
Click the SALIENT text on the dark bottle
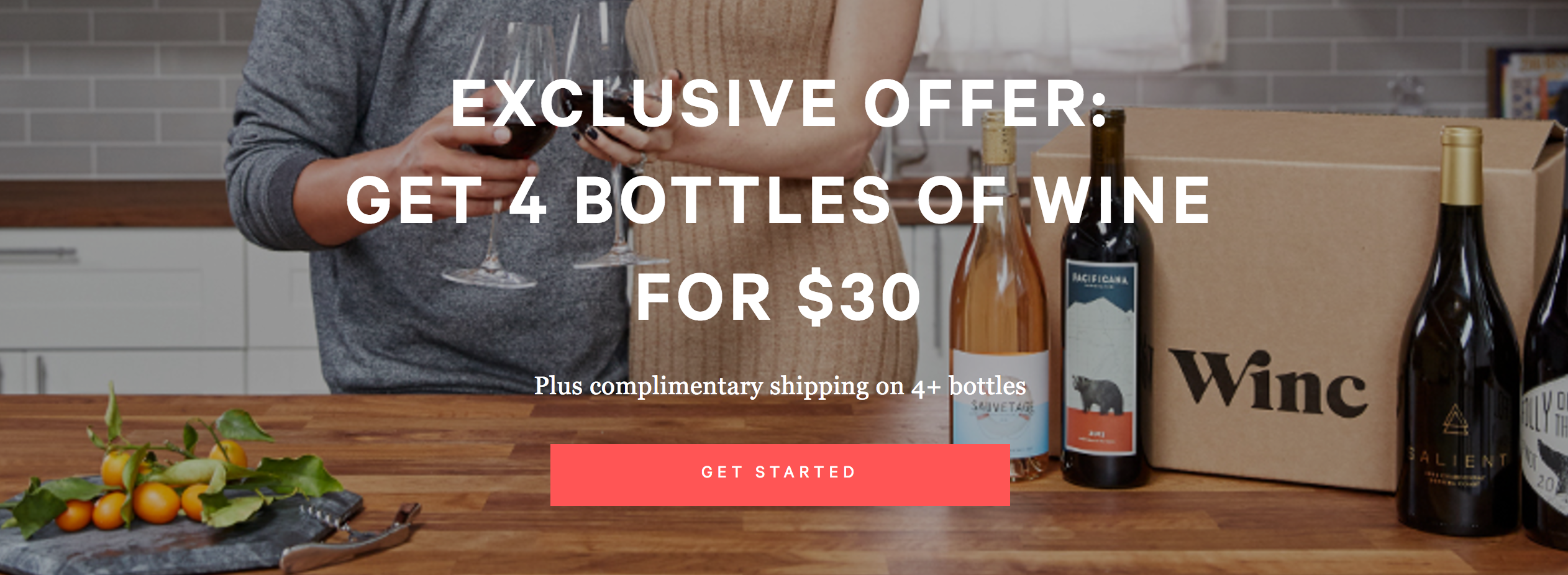click(x=1457, y=461)
